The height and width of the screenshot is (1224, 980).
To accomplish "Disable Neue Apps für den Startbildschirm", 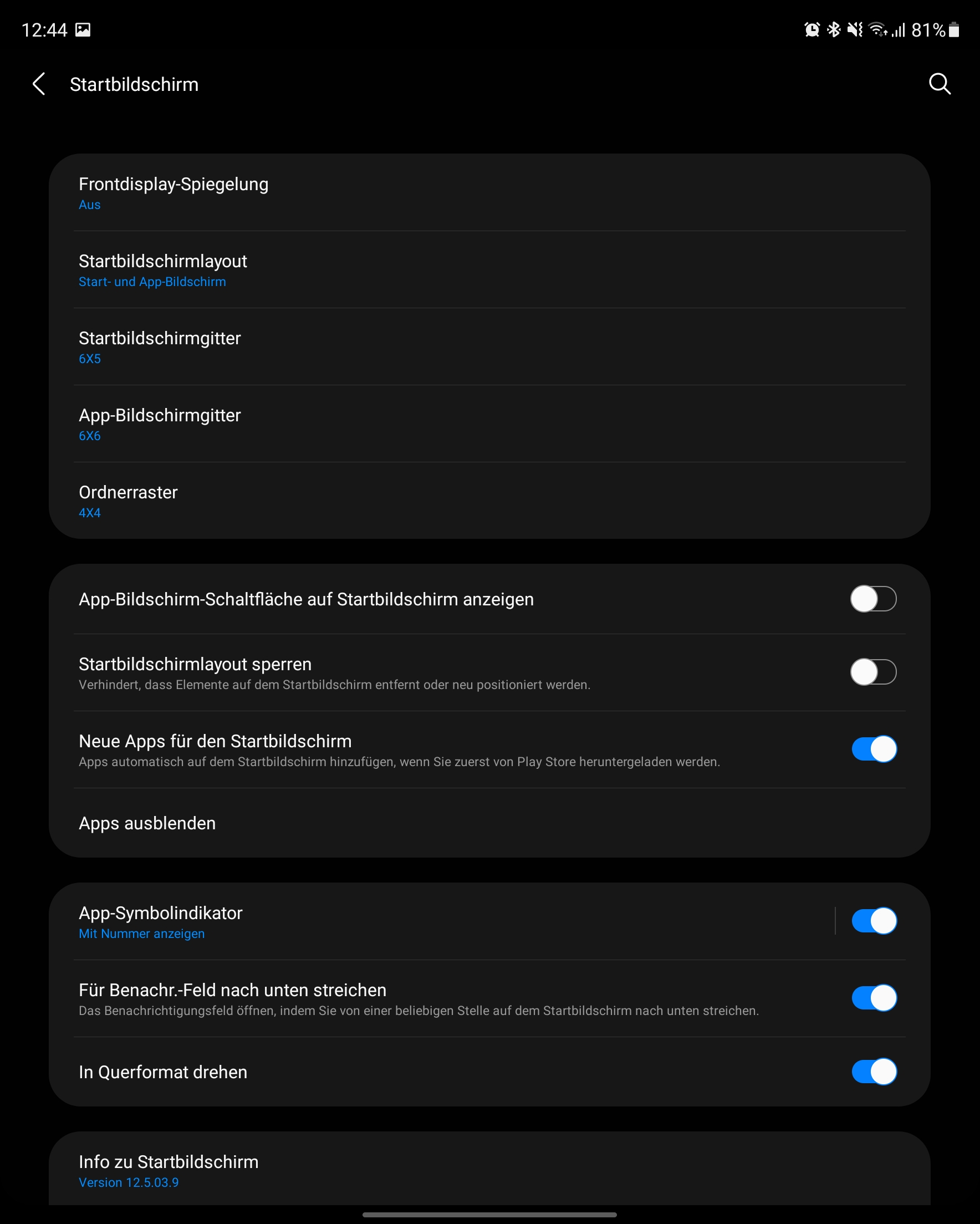I will click(x=873, y=749).
